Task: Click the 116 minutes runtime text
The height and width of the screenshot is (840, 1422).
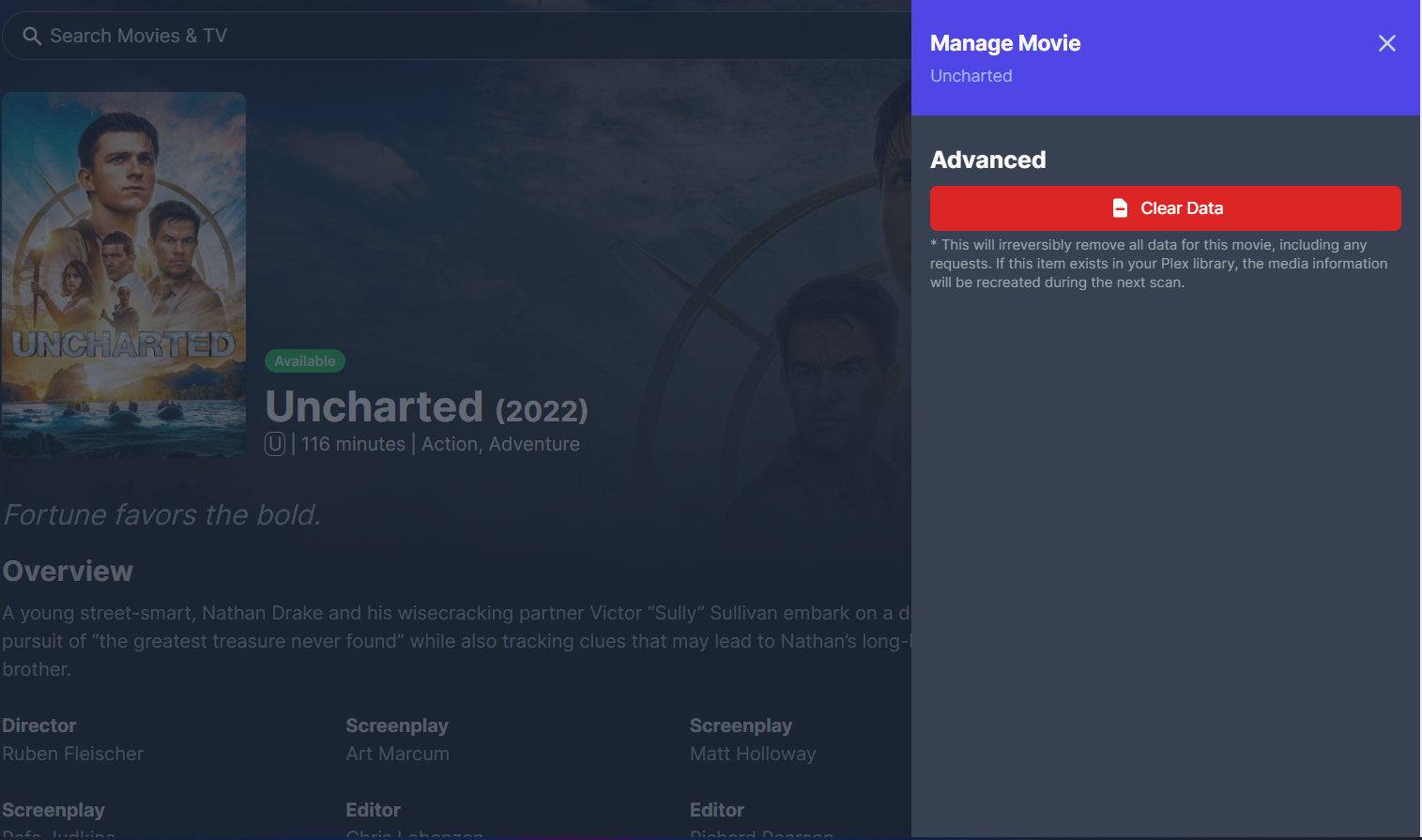Action: (x=353, y=444)
